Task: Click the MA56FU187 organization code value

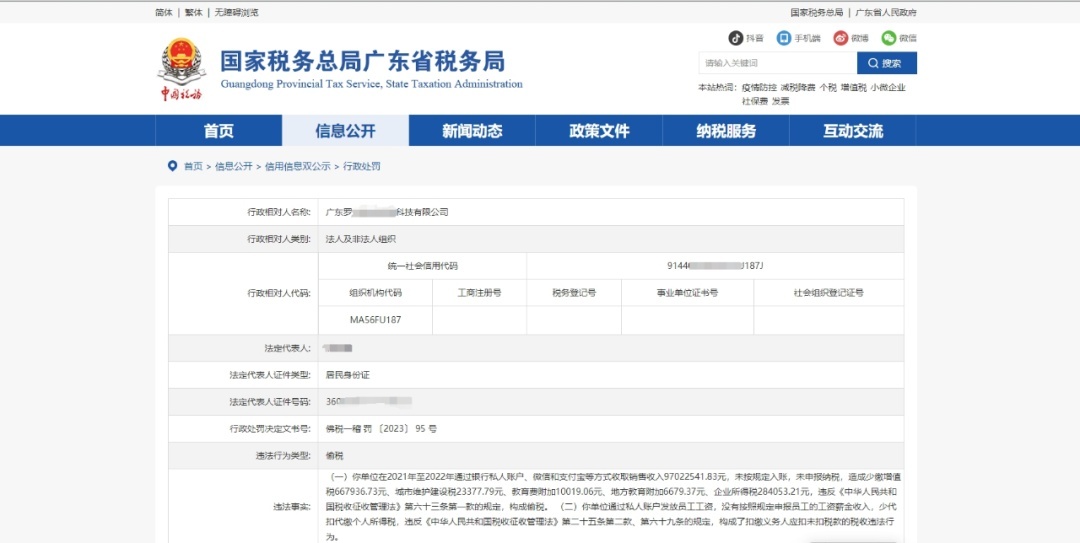Action: pos(375,320)
